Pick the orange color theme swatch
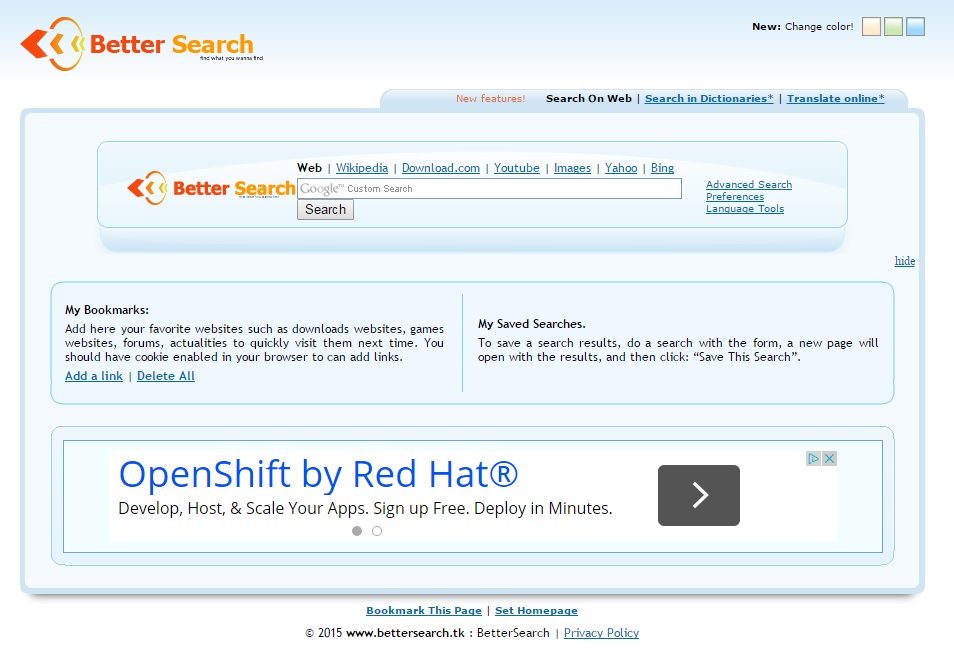 871,27
